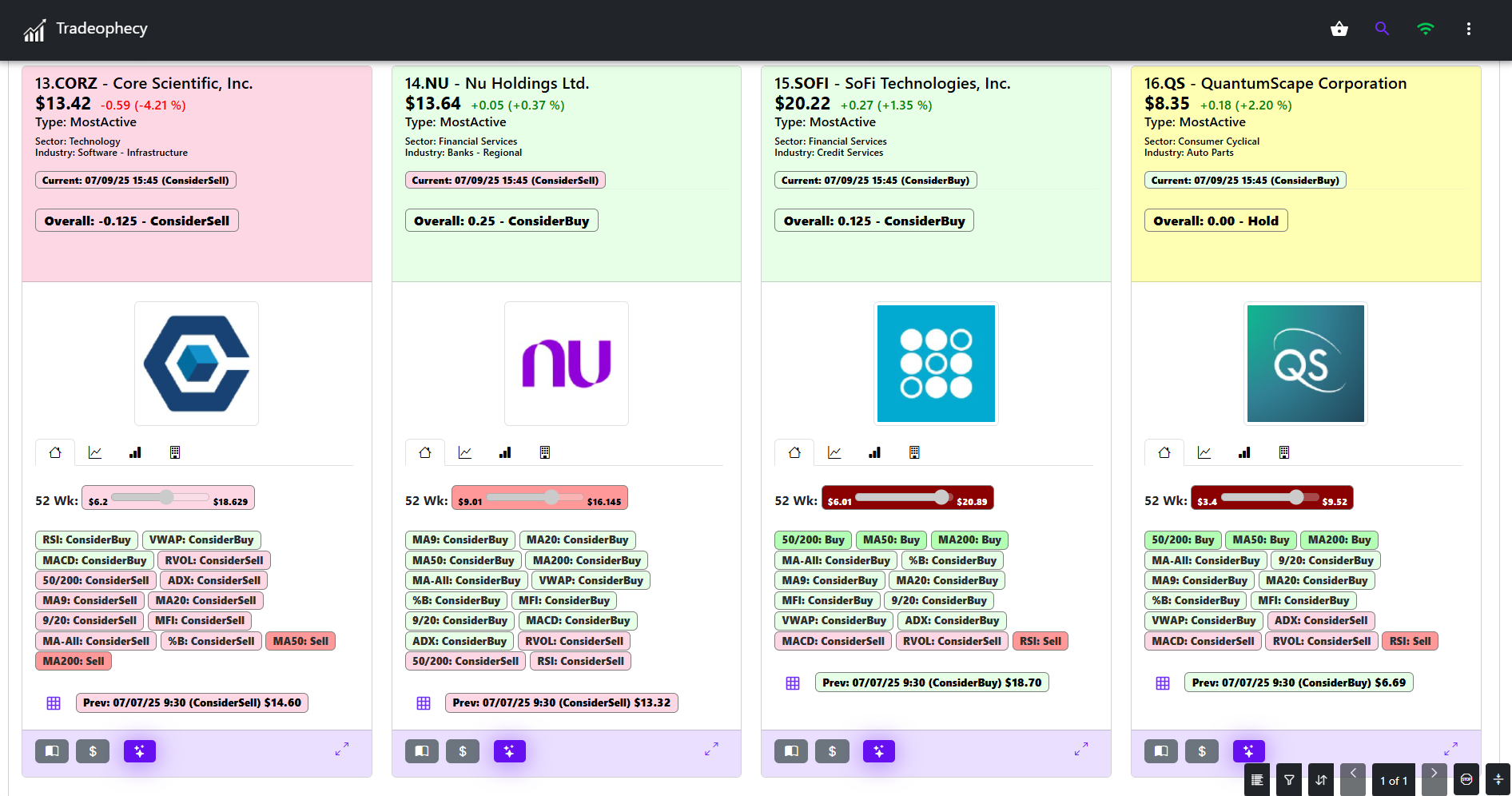Click QuantumScape logo thumbnail
Viewport: 1512px width, 796px height.
(1306, 364)
